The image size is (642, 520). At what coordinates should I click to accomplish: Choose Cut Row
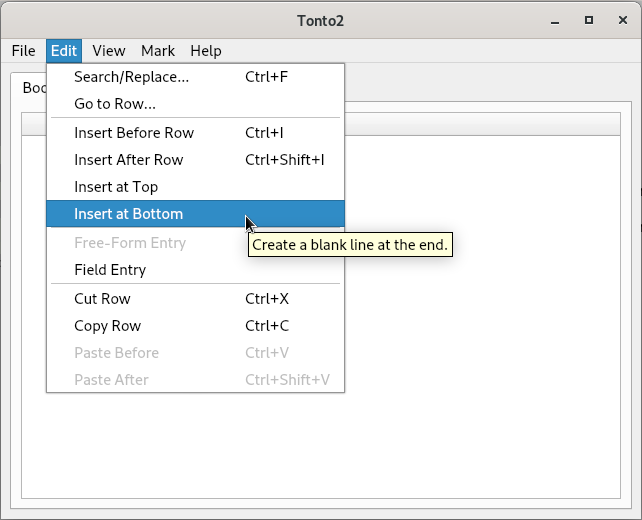point(102,299)
